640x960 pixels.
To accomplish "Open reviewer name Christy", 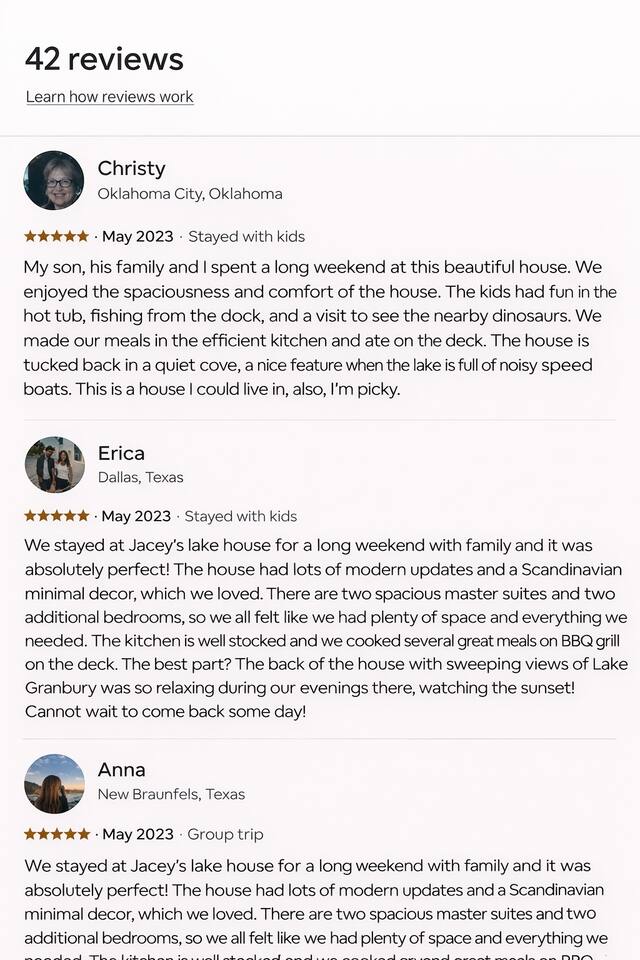I will pos(131,168).
